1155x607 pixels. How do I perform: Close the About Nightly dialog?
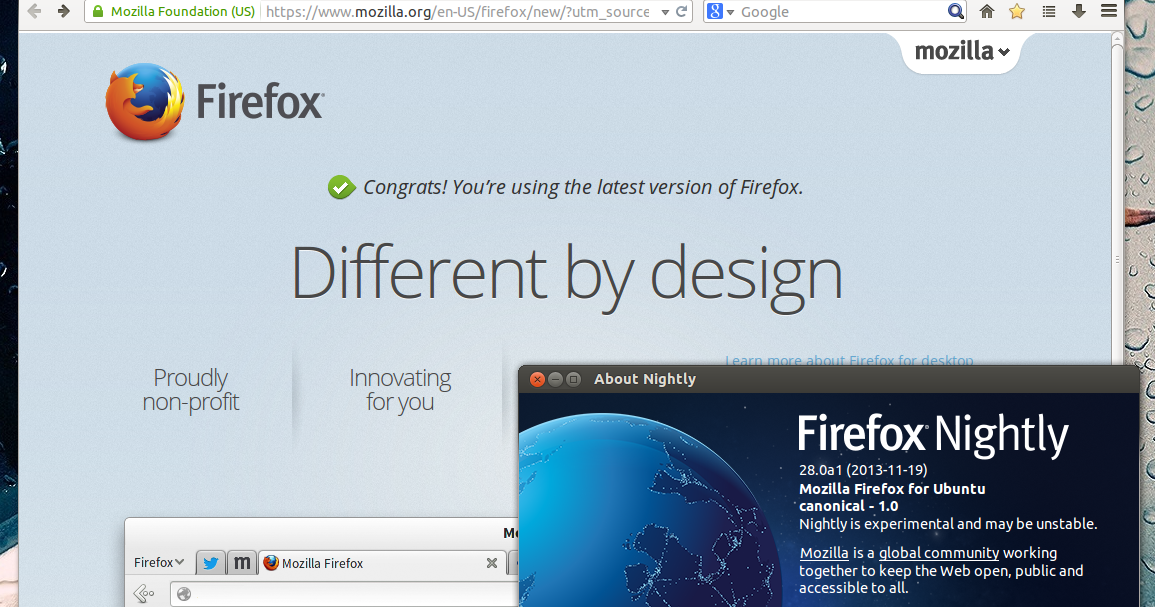[537, 379]
